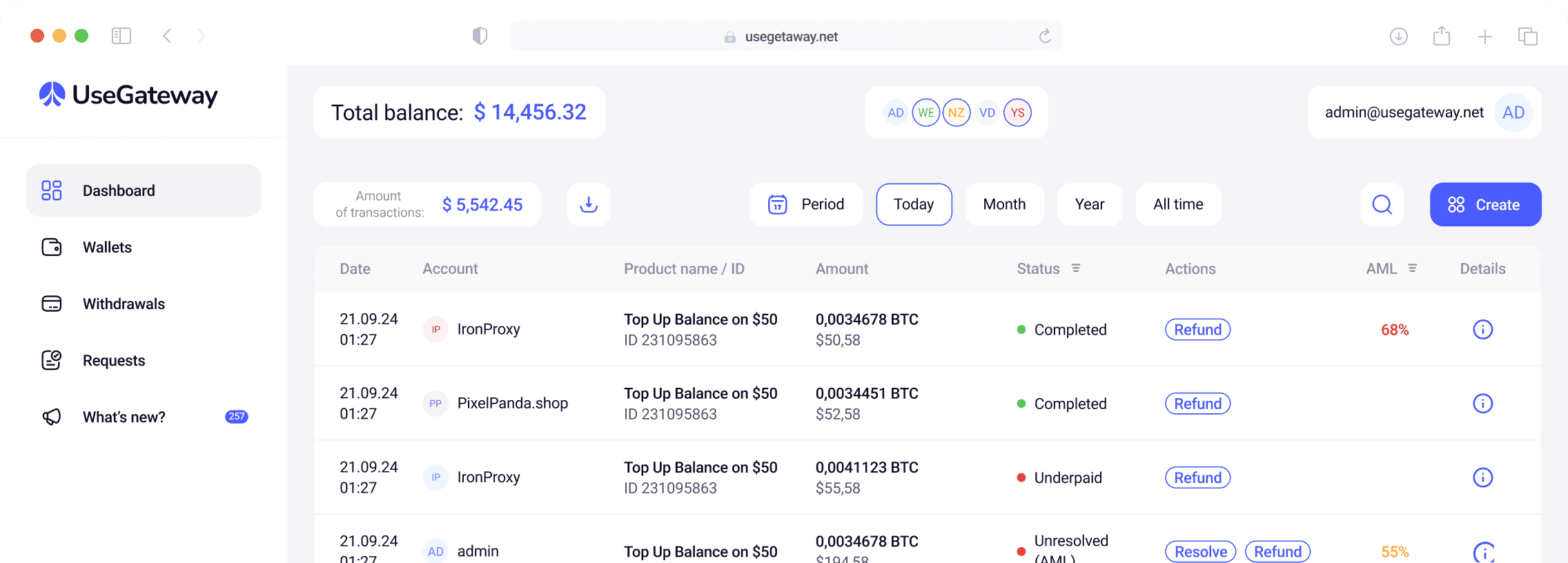
Task: Click the browser address bar usegetaway.net
Action: pos(785,37)
